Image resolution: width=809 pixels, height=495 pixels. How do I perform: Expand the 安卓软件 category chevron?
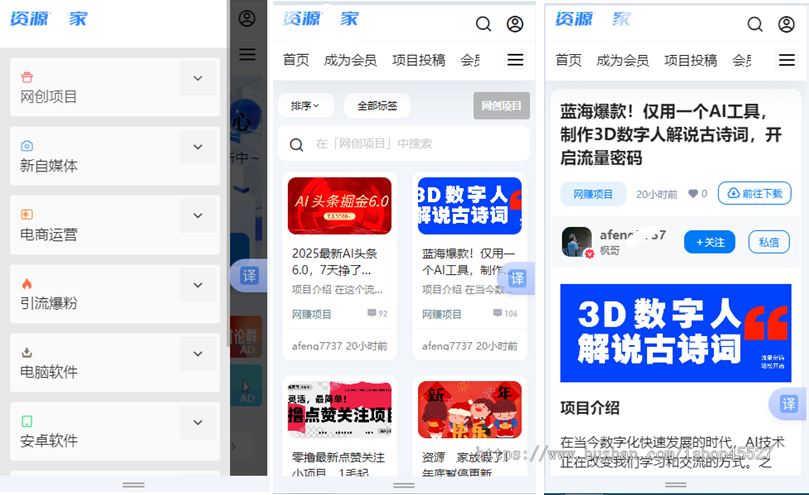[198, 422]
